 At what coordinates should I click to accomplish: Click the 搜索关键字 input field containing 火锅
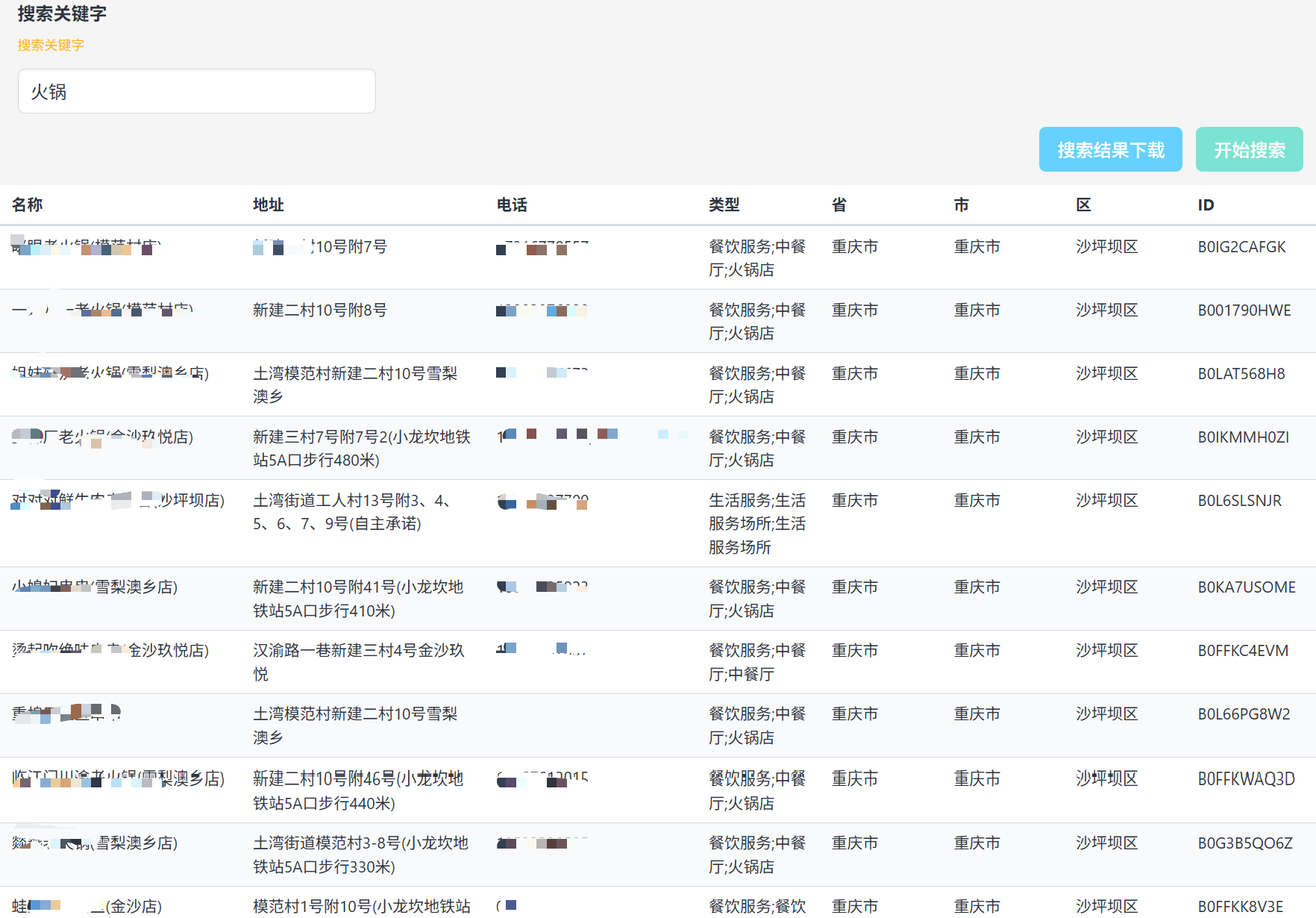point(196,91)
